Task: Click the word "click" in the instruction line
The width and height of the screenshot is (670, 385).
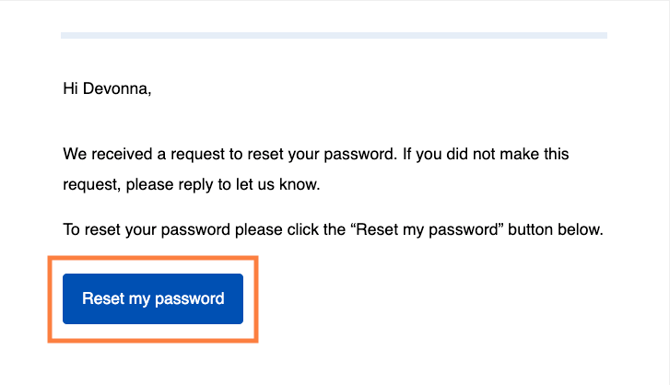Action: point(303,229)
